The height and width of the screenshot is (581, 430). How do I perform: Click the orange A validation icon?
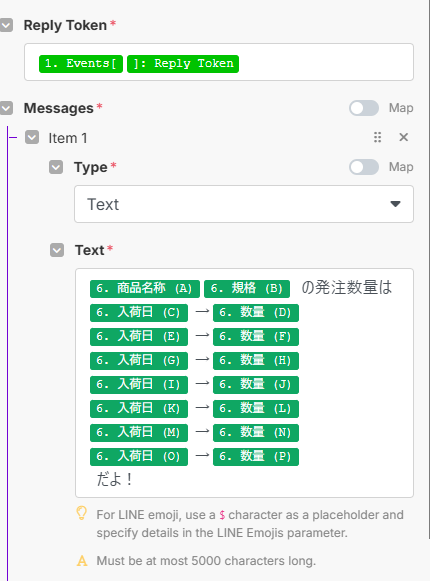pos(82,561)
